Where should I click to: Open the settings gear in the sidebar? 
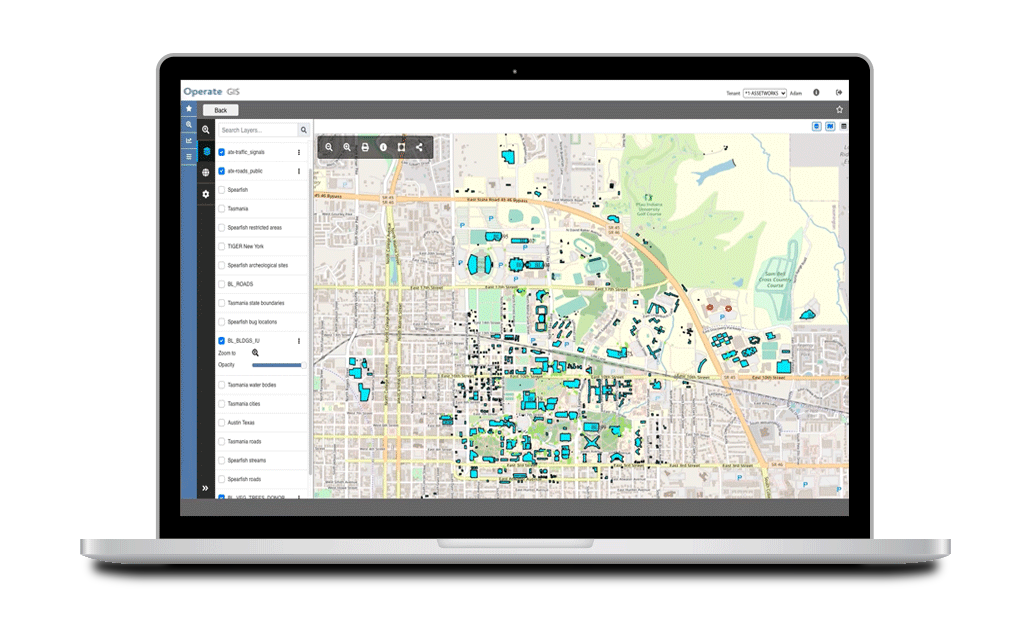click(x=206, y=194)
